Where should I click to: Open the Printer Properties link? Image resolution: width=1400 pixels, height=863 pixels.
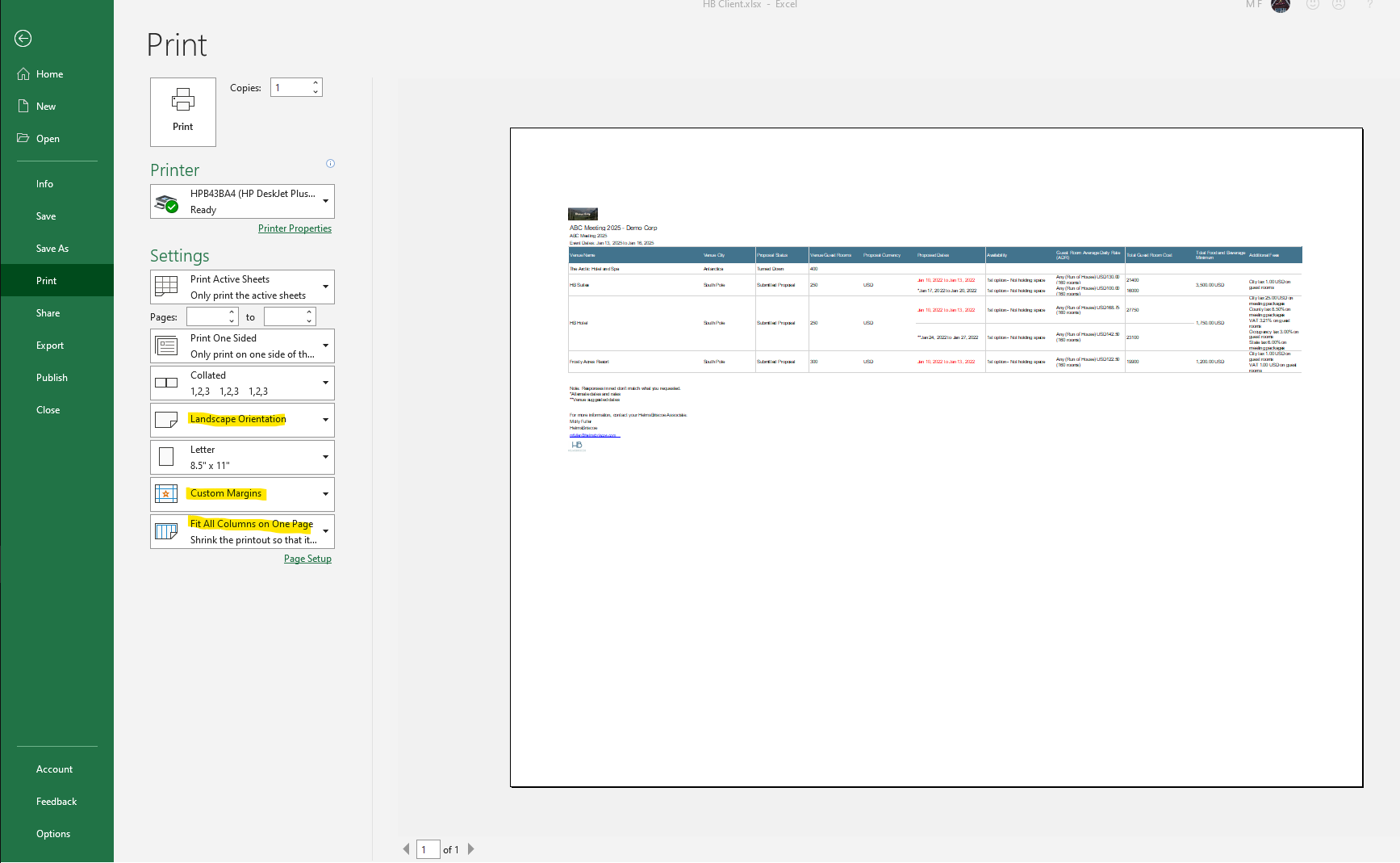tap(295, 228)
